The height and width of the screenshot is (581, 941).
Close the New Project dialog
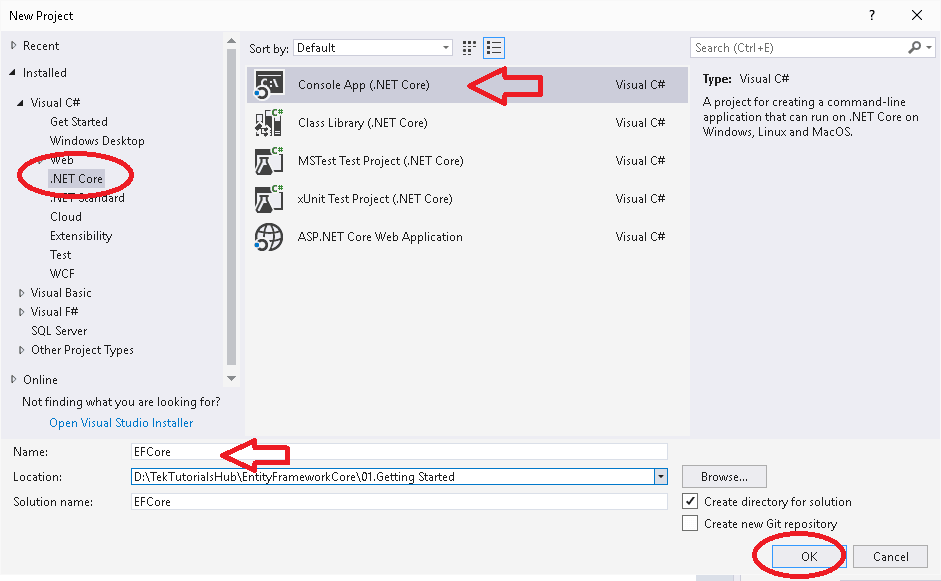[x=917, y=16]
